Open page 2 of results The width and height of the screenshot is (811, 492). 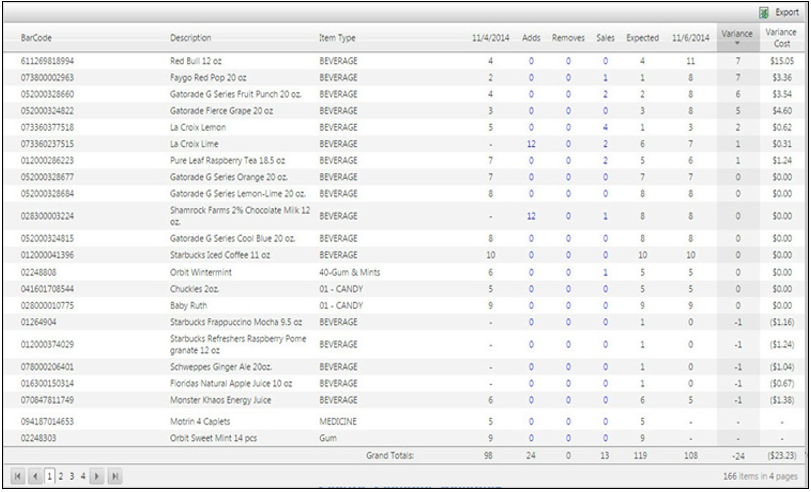click(61, 476)
